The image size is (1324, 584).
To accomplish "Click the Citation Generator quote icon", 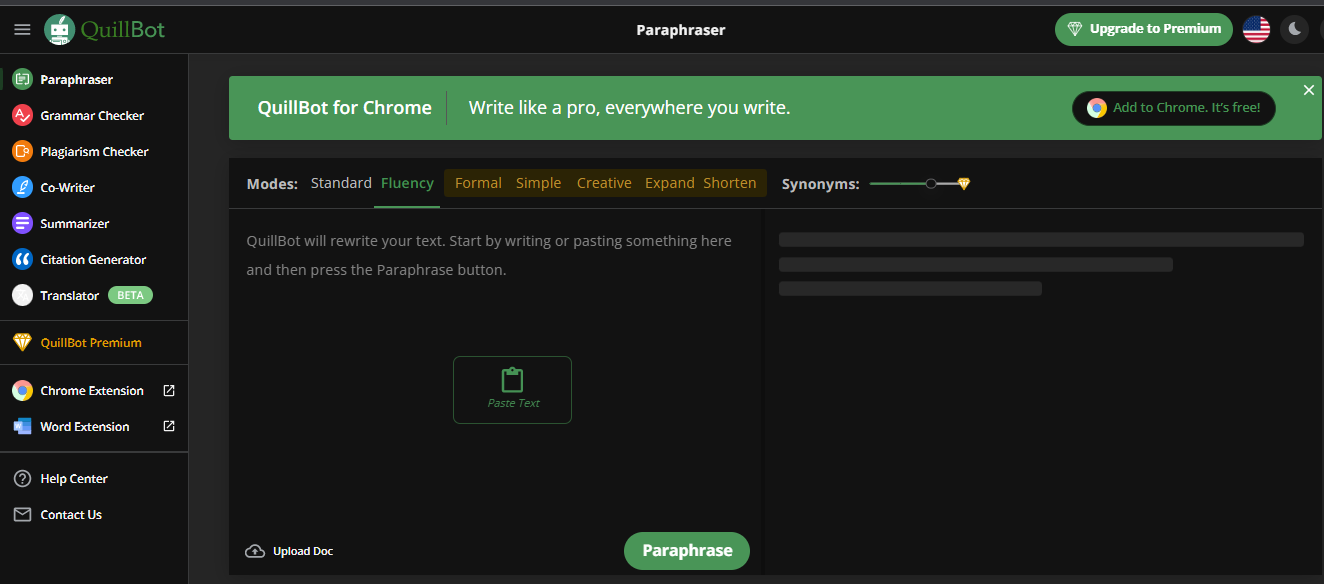I will [22, 259].
